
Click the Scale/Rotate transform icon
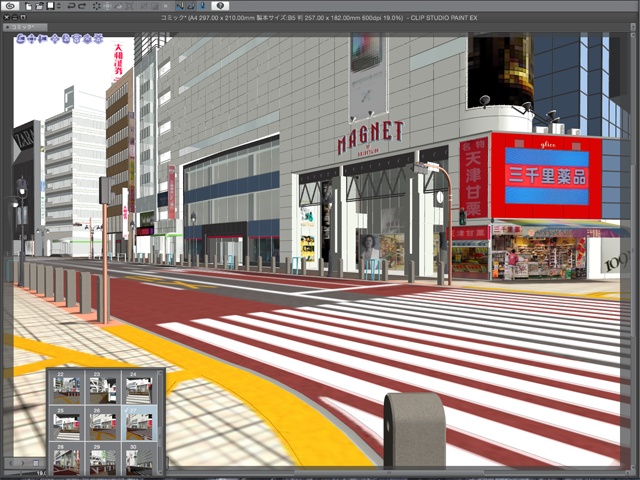[x=130, y=6]
